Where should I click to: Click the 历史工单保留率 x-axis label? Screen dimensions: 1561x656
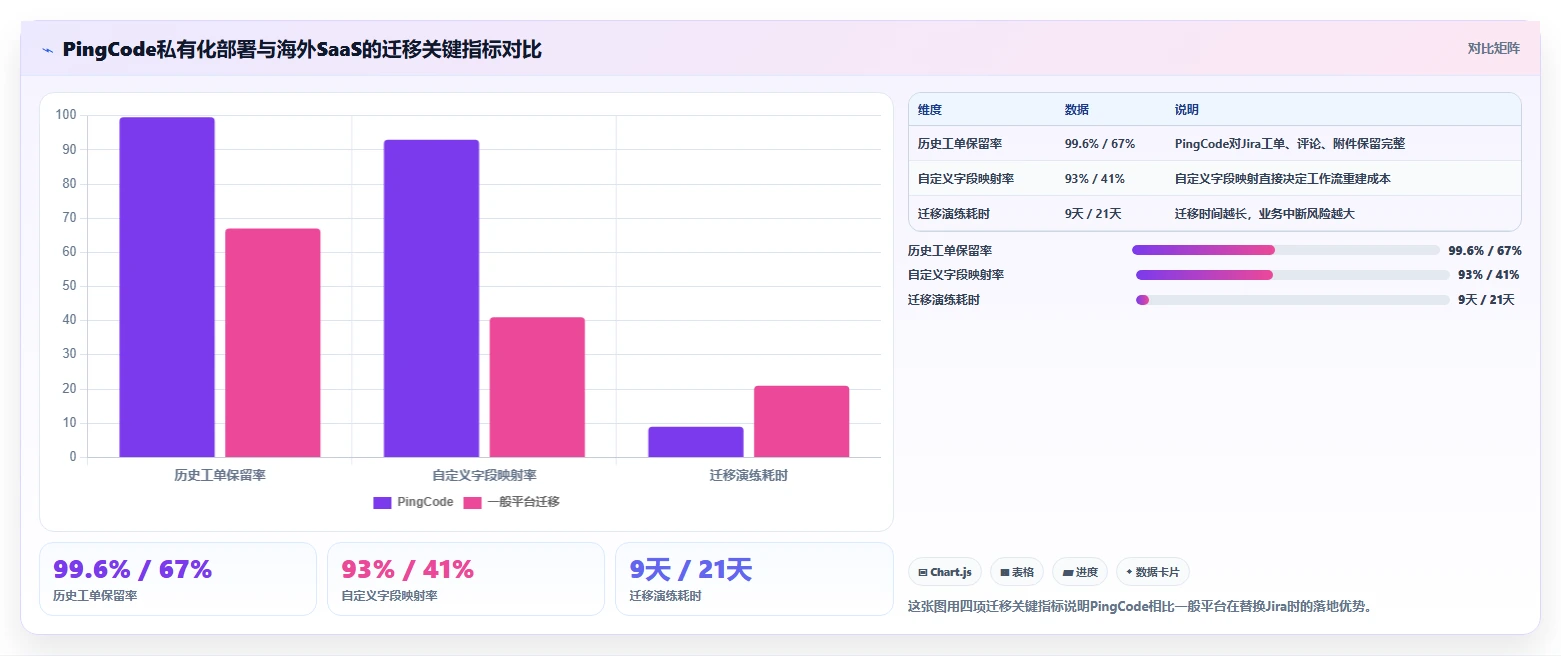(220, 476)
